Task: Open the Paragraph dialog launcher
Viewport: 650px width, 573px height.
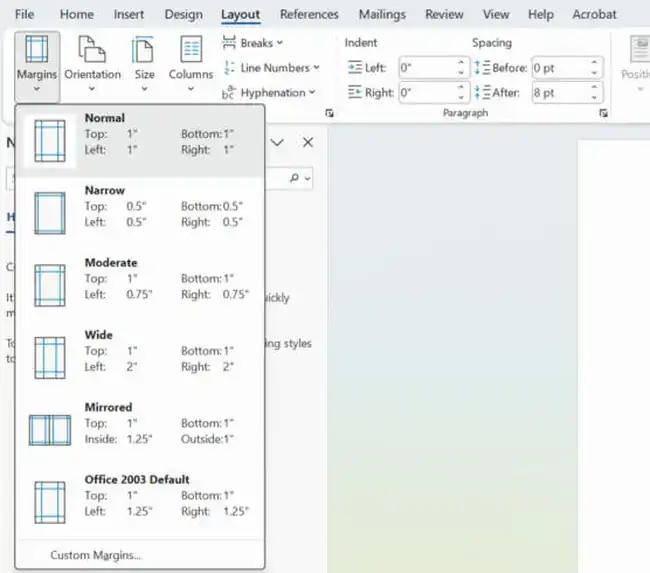Action: [x=603, y=113]
